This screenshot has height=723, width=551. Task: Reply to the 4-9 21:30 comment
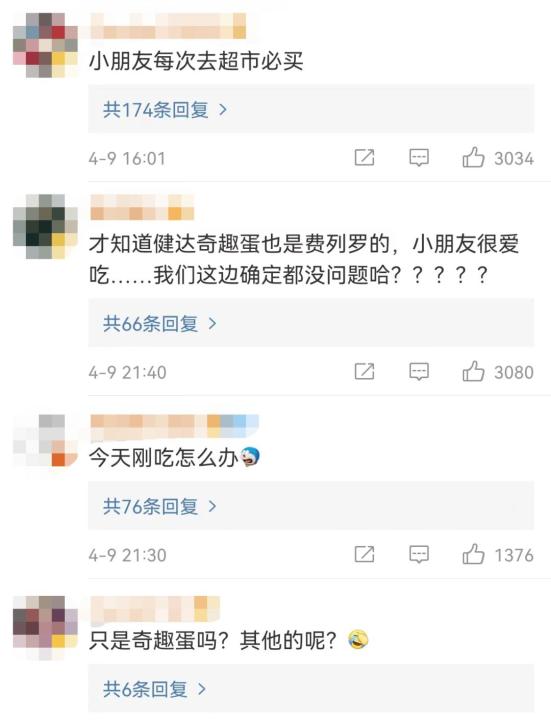point(419,554)
